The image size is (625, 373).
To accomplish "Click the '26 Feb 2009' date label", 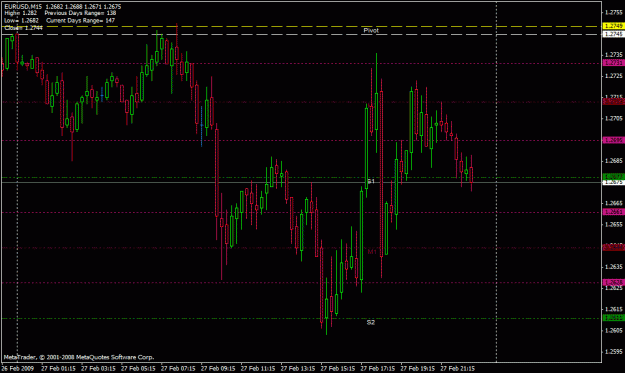I will tap(18, 369).
